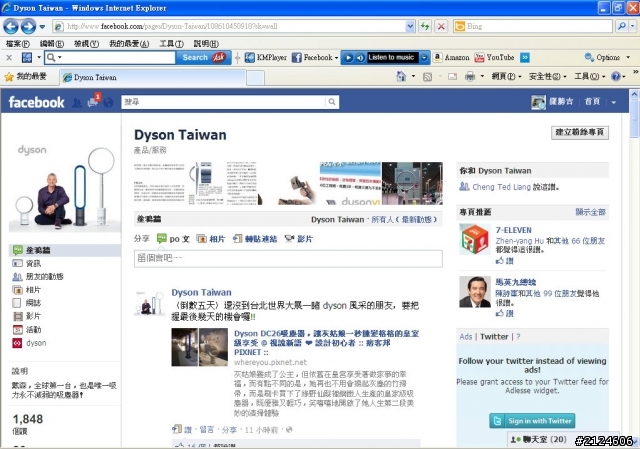Click the 留個言吧 comment input box
Image resolution: width=640 pixels, height=449 pixels.
[x=288, y=259]
